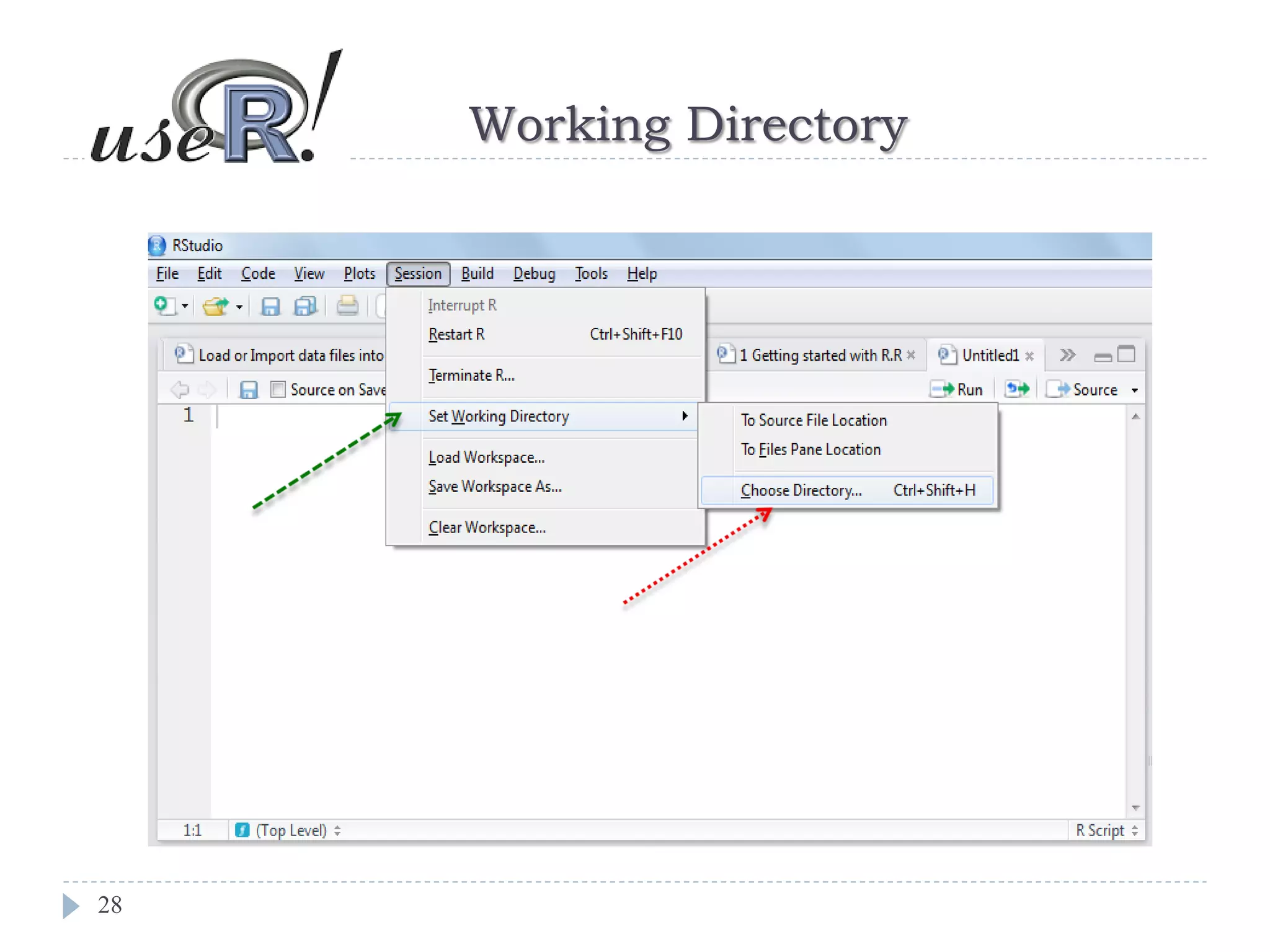Open the View menu
Screen dimensions: 1270x952
pos(309,273)
